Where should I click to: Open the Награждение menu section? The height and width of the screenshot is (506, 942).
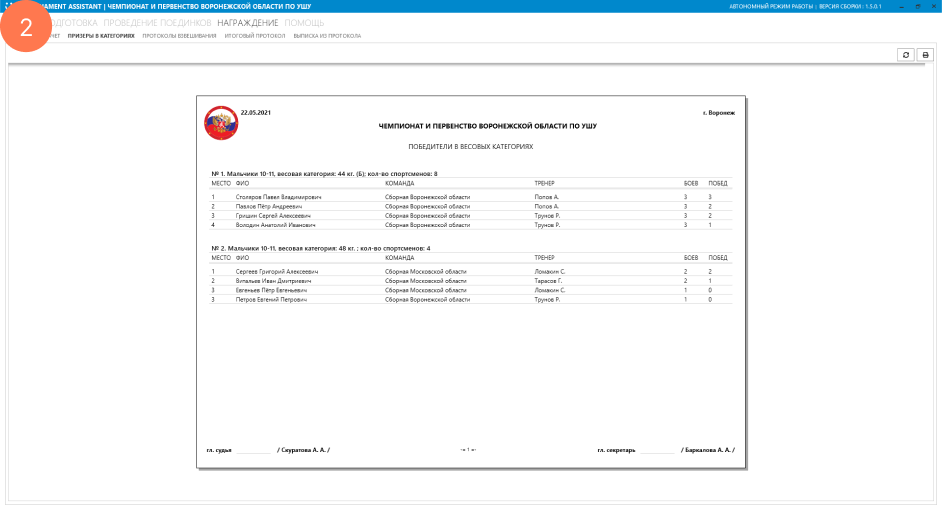click(x=247, y=22)
